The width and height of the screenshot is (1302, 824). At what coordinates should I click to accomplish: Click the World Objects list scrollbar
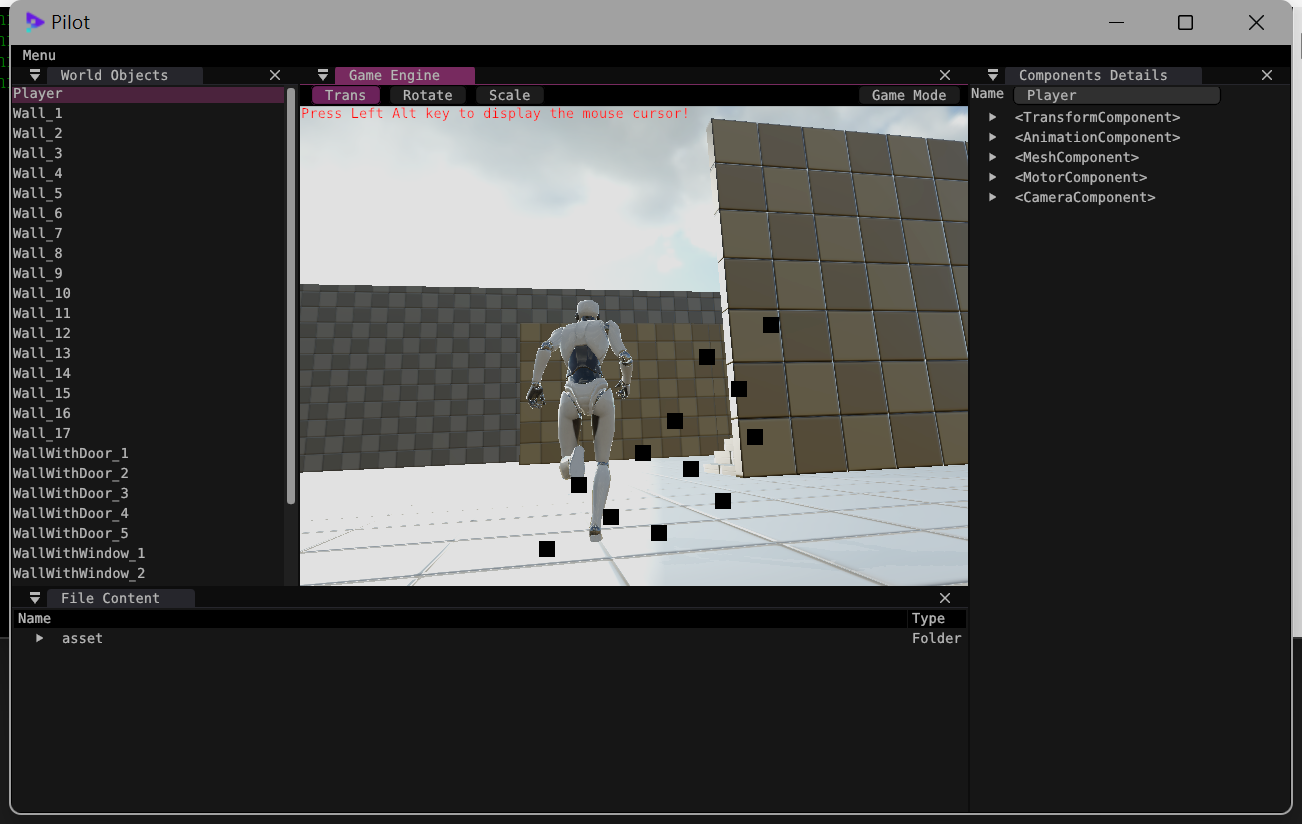pyautogui.click(x=290, y=300)
